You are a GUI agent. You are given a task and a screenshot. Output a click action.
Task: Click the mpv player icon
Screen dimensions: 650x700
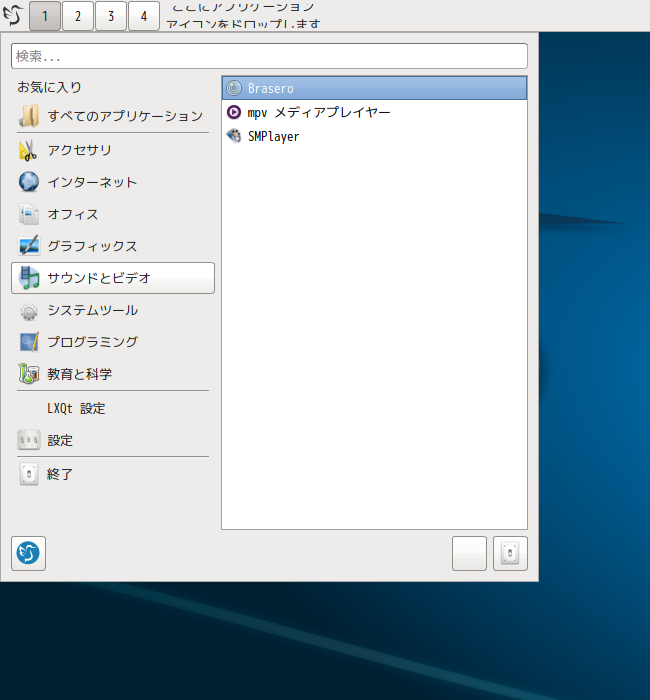tap(234, 112)
